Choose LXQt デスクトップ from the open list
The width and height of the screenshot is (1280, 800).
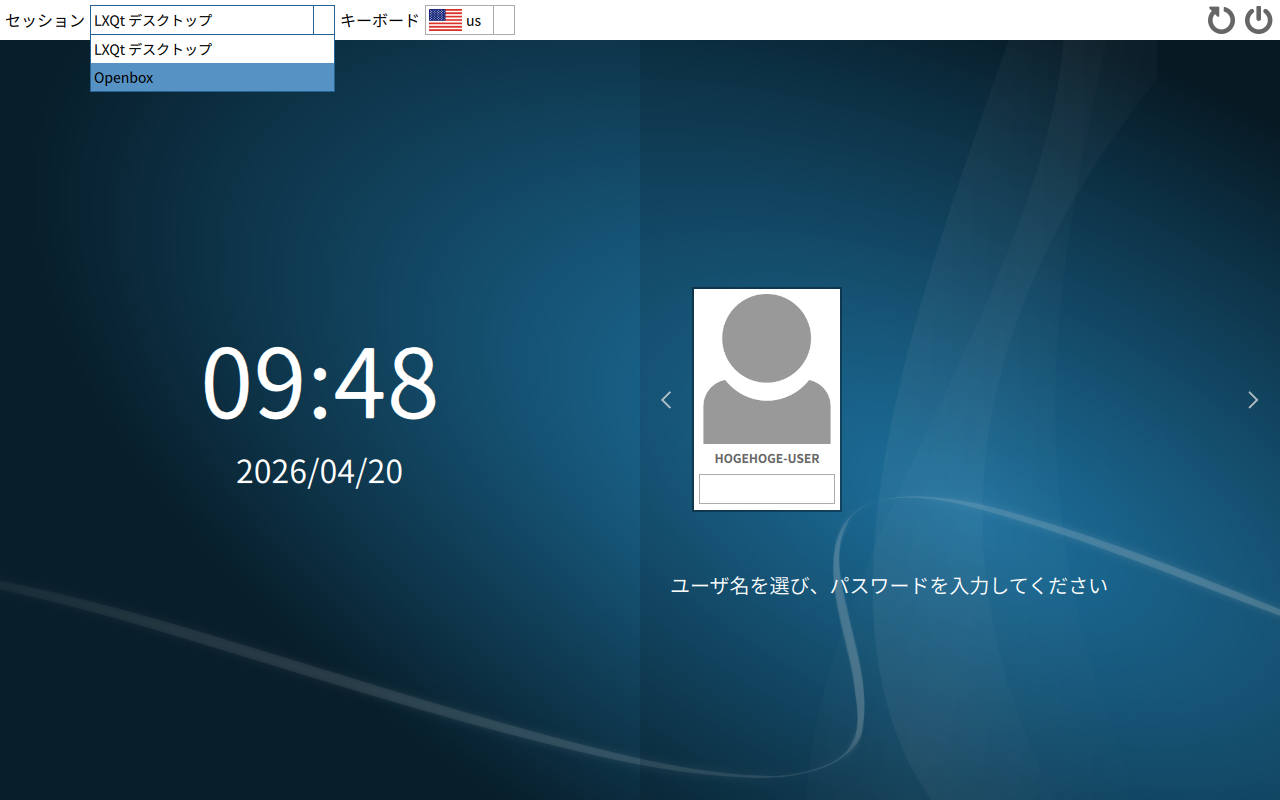(x=212, y=49)
